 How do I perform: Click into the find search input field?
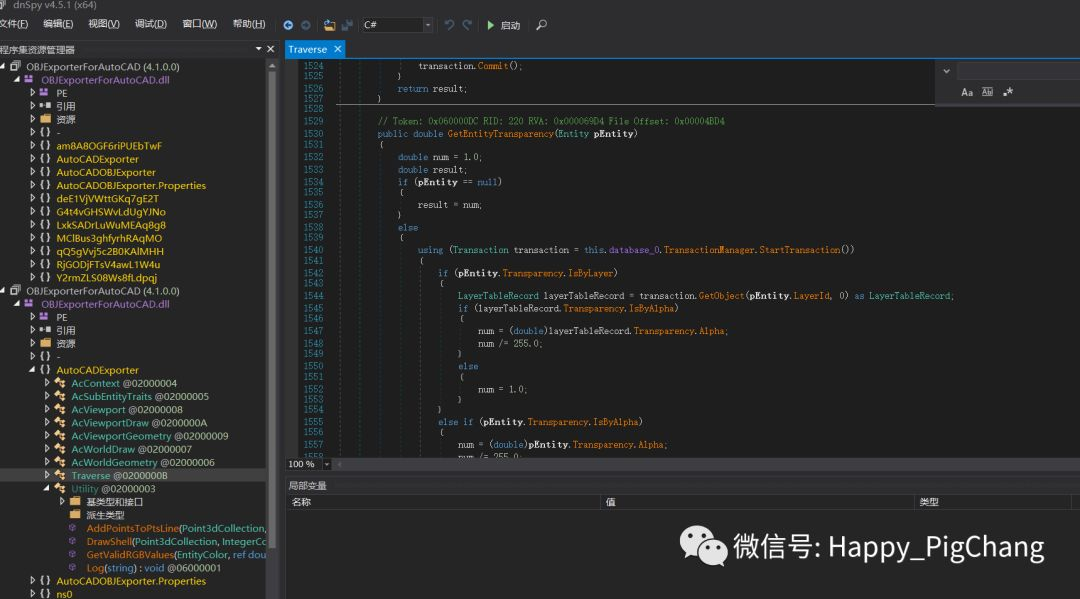pos(1015,71)
